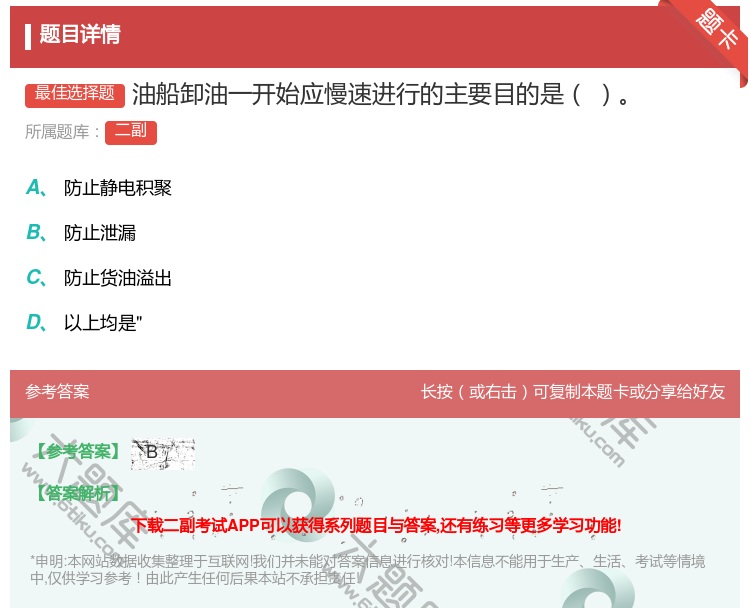Screen dimensions: 750x608
Task: Click the 题卡 corner ribbon
Action: tap(716, 32)
